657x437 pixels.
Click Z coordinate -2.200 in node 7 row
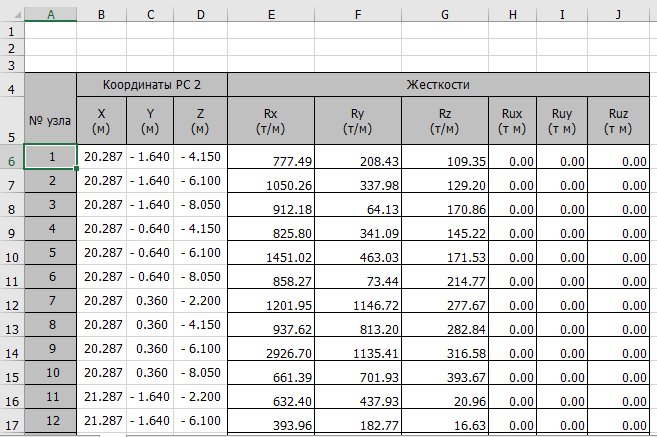coord(200,301)
